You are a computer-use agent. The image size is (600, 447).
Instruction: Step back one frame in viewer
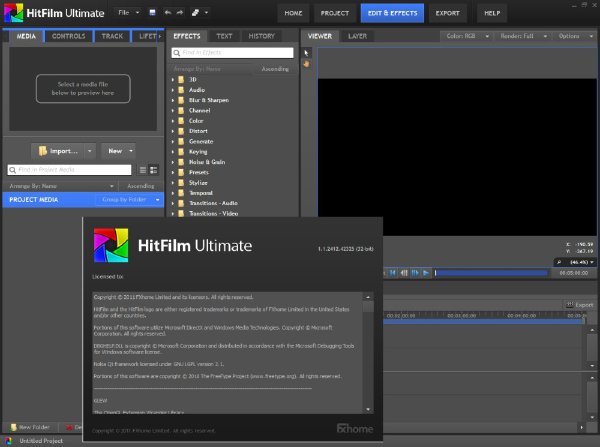[x=404, y=273]
